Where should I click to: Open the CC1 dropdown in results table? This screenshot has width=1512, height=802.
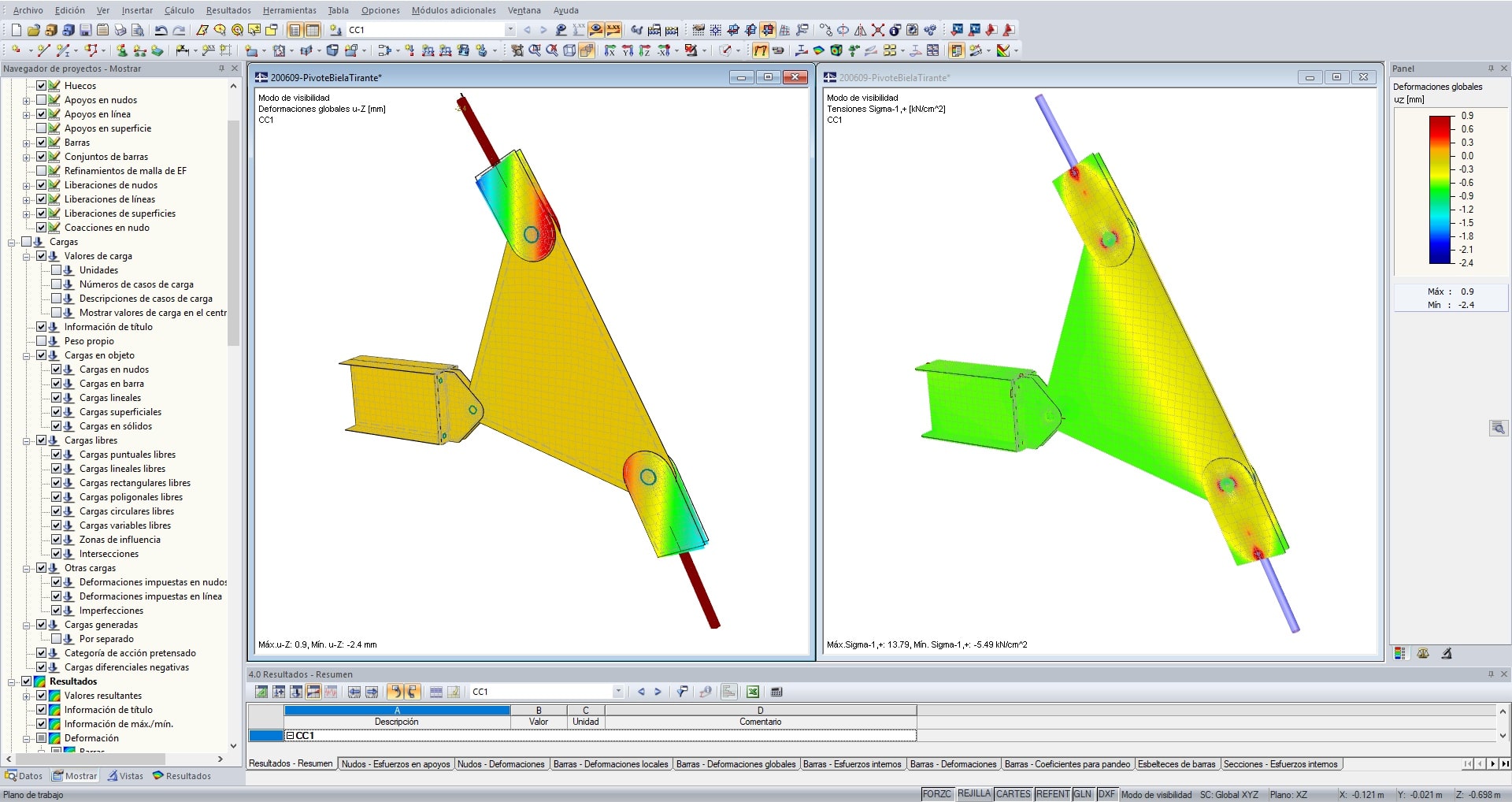pyautogui.click(x=618, y=692)
